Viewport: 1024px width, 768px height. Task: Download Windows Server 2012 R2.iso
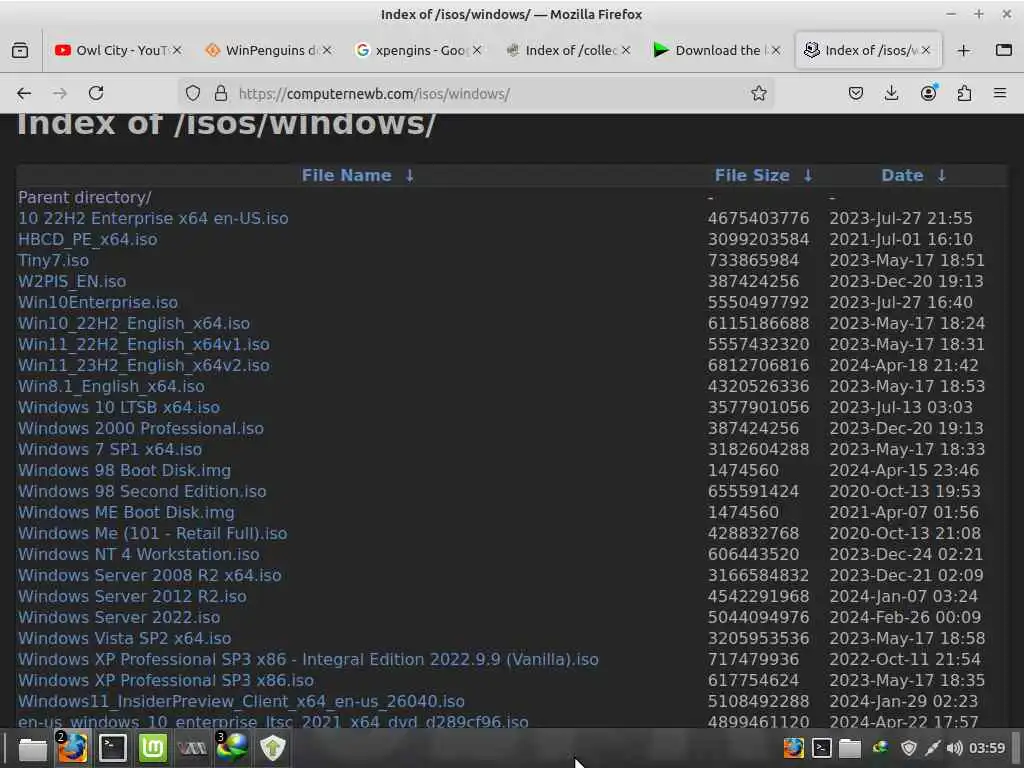point(132,596)
